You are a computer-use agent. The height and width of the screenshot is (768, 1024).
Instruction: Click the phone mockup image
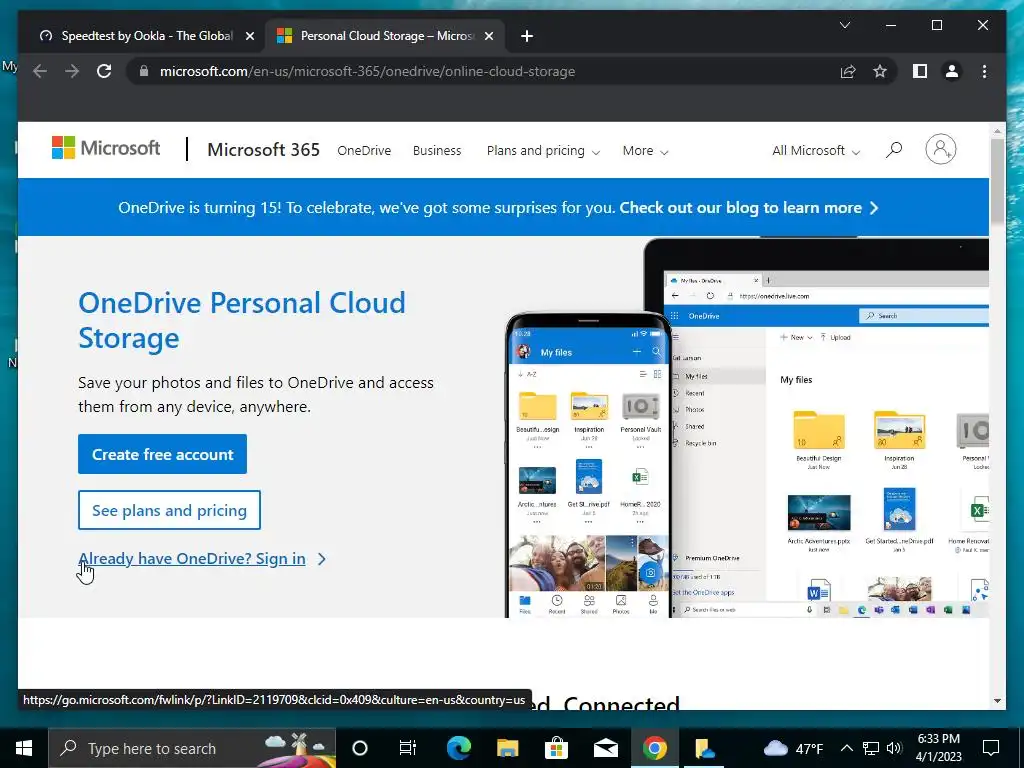[588, 465]
